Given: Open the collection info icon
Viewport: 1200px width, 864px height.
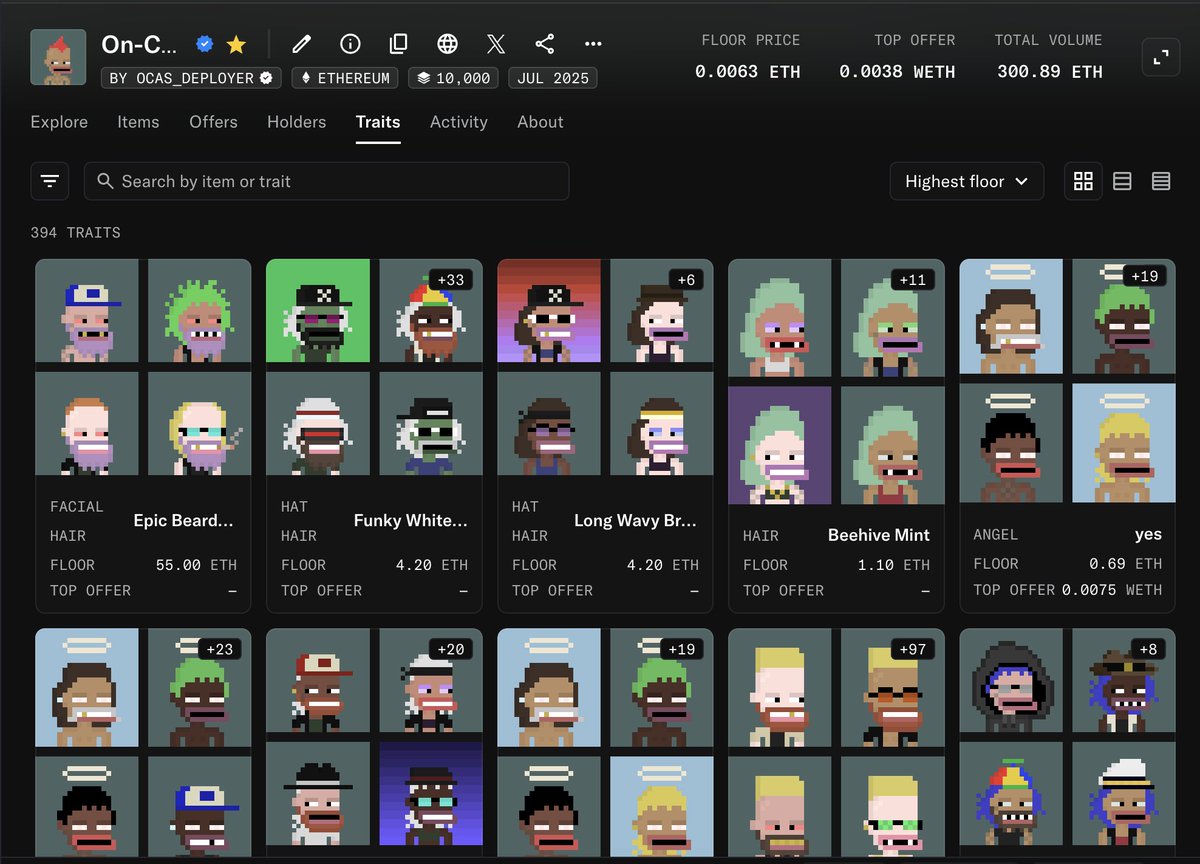Looking at the screenshot, I should pyautogui.click(x=350, y=44).
